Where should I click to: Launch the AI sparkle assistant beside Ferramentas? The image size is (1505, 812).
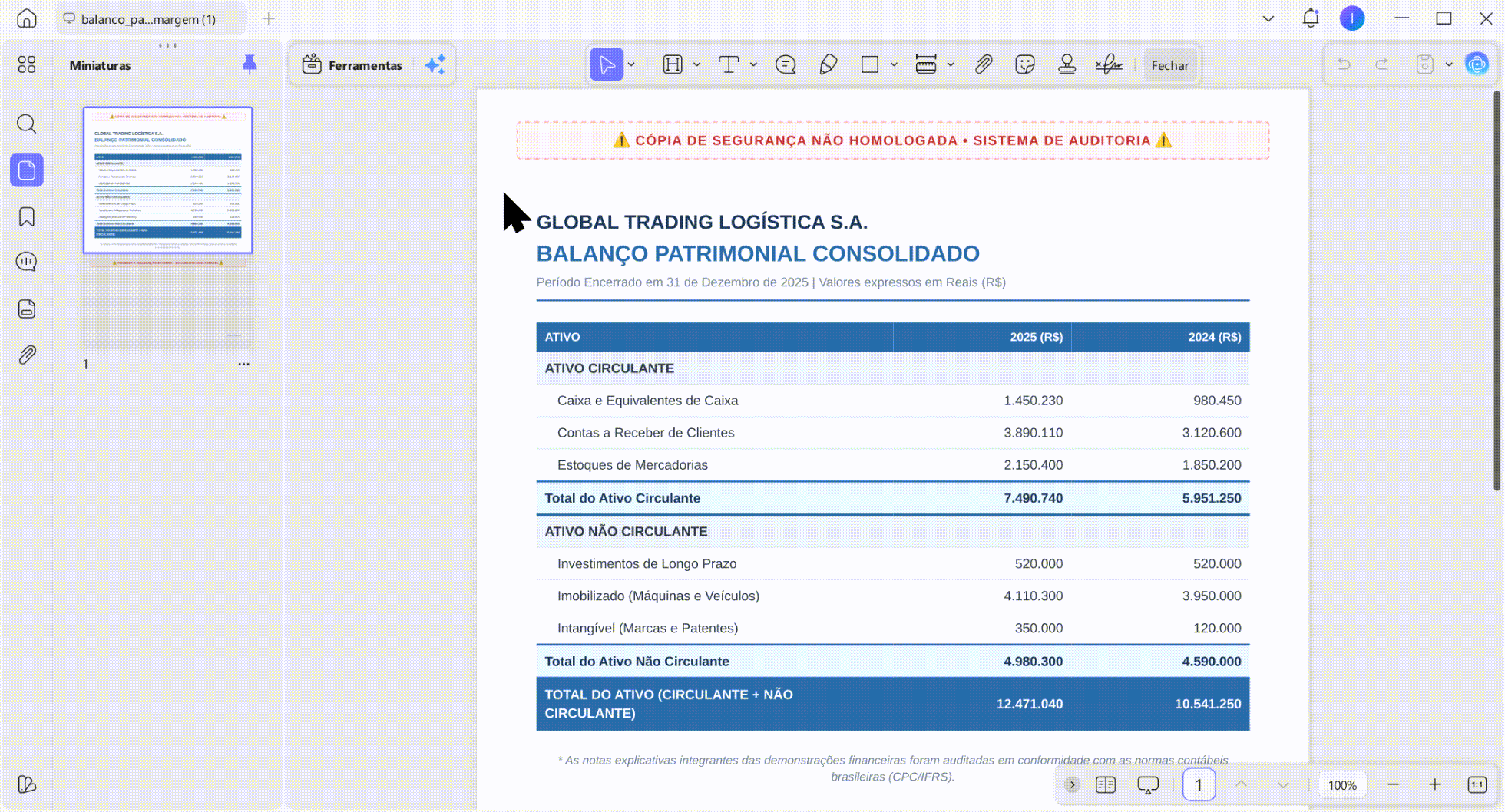click(435, 65)
